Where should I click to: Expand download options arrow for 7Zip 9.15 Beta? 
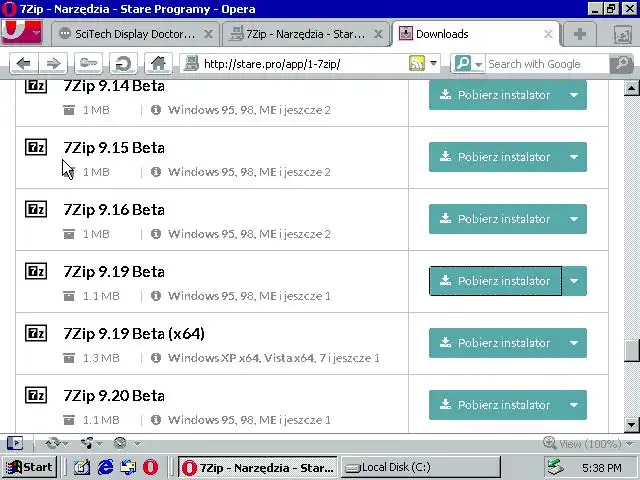coord(574,157)
